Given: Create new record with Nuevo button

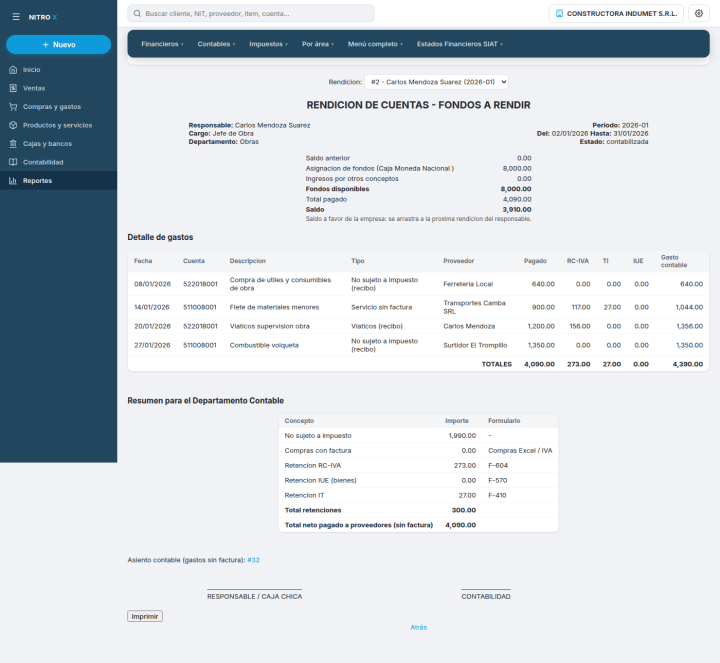Looking at the screenshot, I should (x=59, y=45).
